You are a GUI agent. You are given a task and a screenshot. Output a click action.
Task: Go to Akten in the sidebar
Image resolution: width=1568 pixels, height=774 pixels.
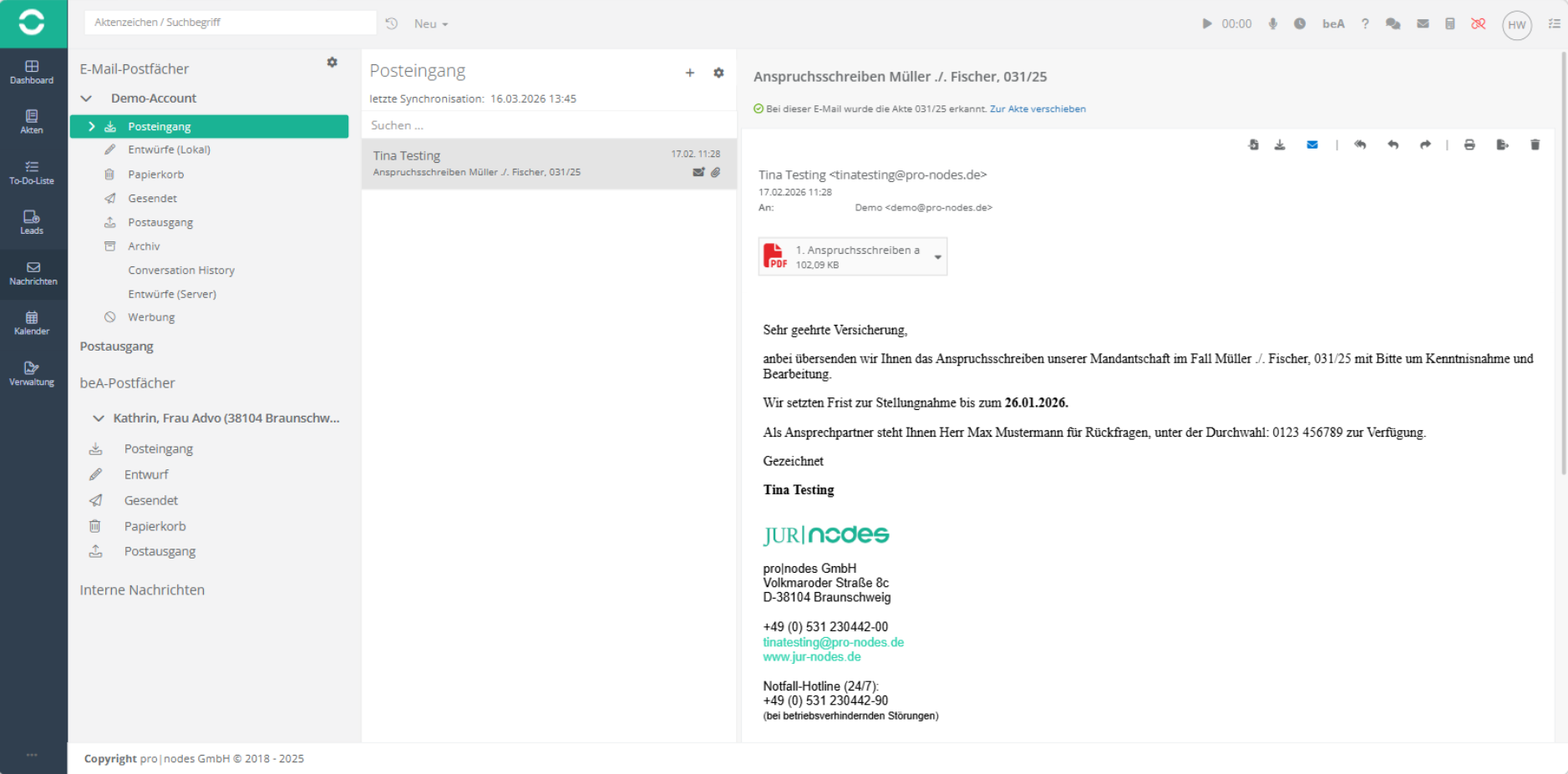32,121
